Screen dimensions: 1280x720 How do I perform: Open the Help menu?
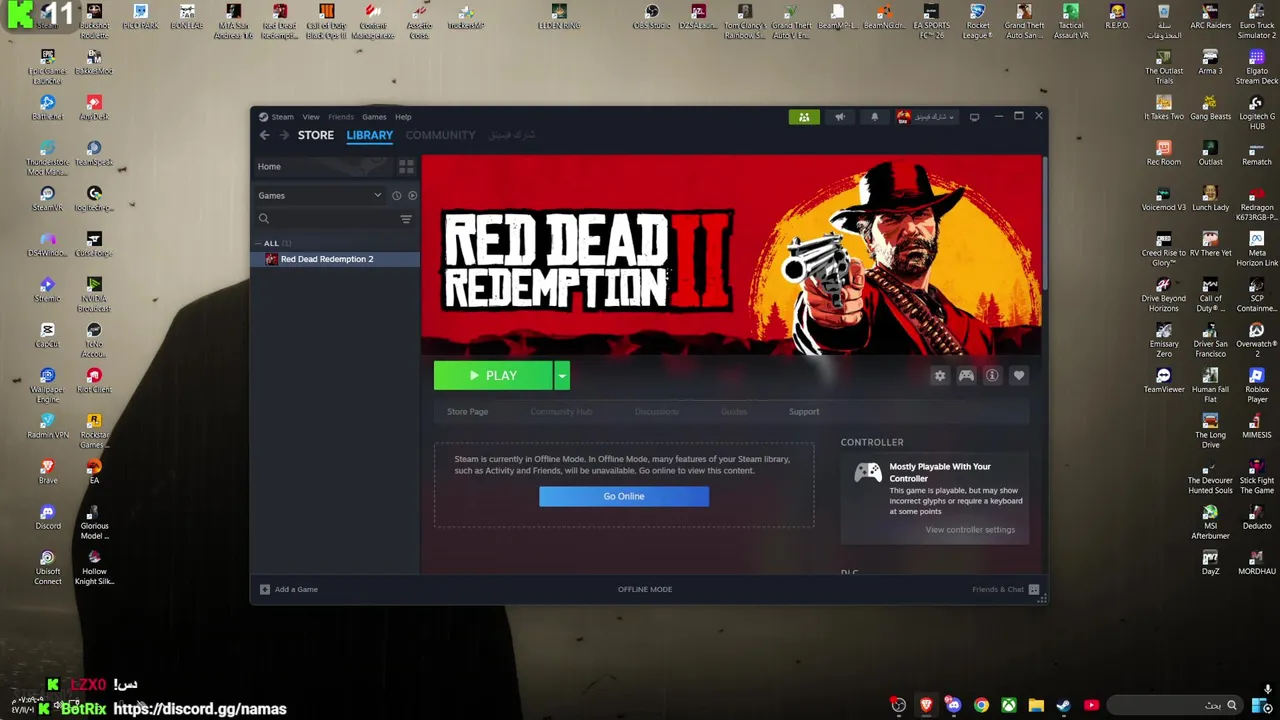pyautogui.click(x=403, y=117)
